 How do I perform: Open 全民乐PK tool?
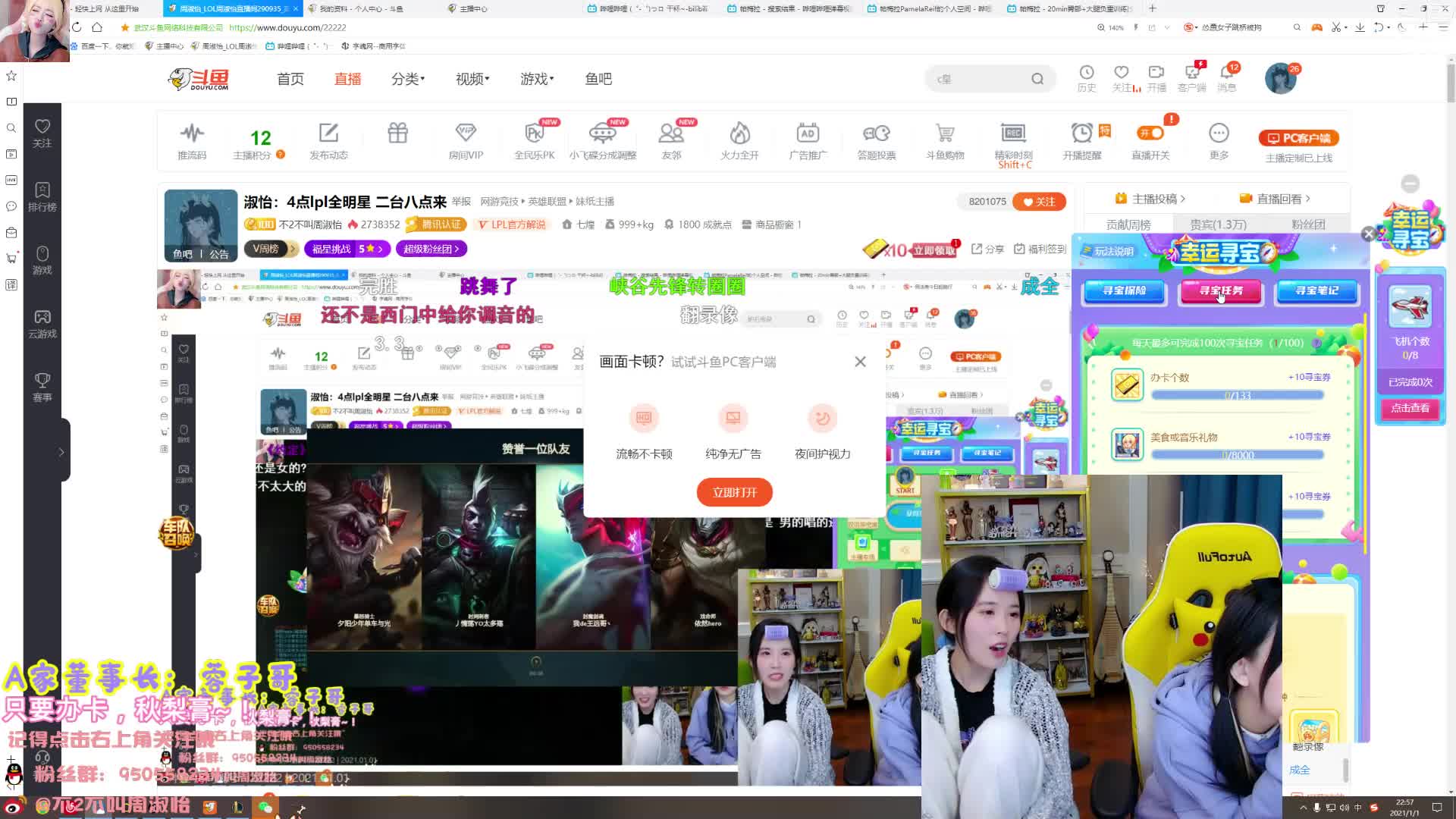tap(535, 141)
